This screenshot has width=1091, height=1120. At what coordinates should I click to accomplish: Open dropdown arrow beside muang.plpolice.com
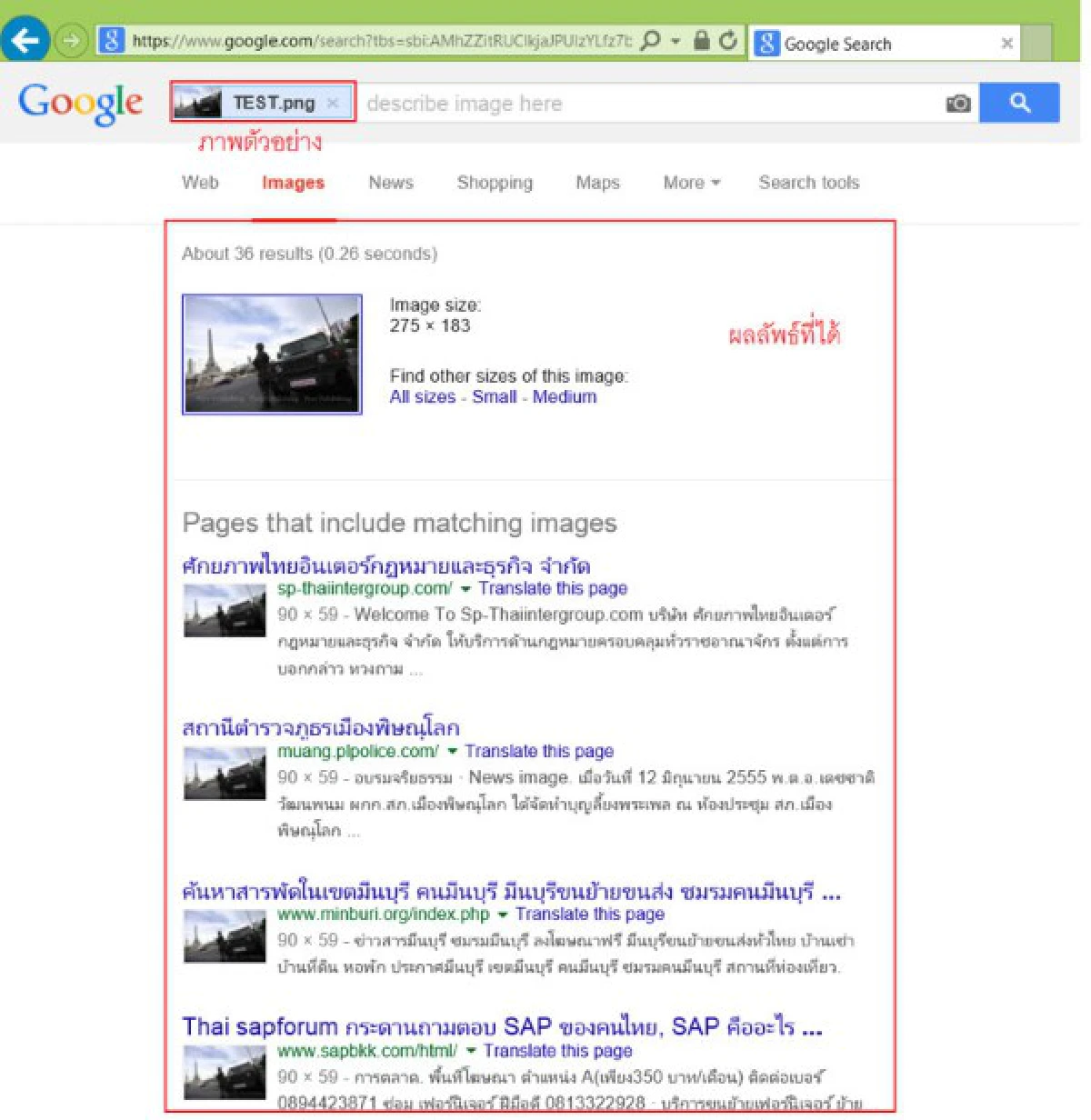pos(452,752)
